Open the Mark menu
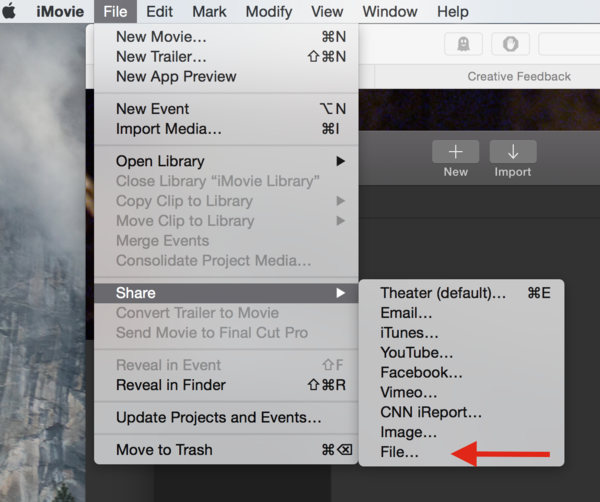Image resolution: width=600 pixels, height=502 pixels. (x=209, y=11)
